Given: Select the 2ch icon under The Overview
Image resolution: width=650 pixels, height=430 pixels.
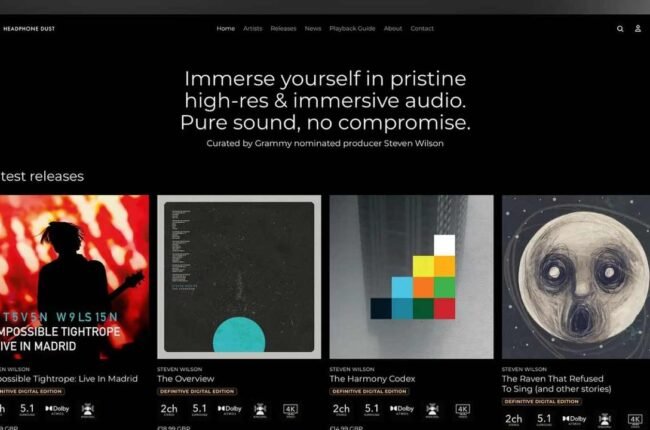Looking at the screenshot, I should pyautogui.click(x=169, y=410).
